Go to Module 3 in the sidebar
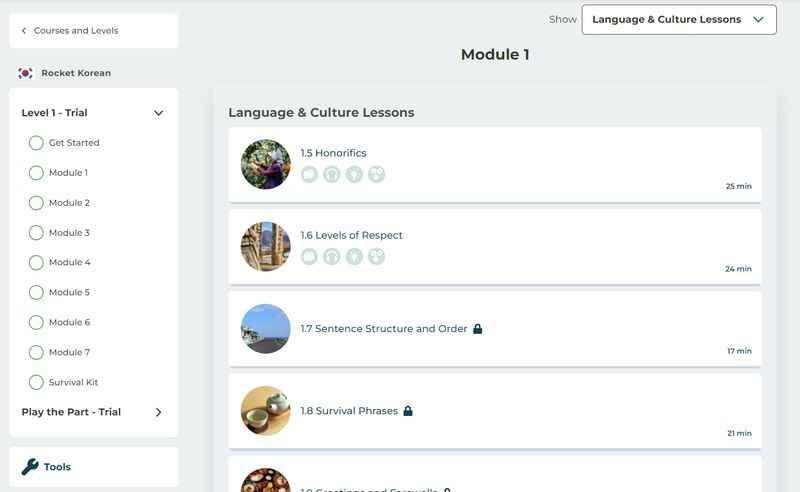This screenshot has height=492, width=800. point(69,233)
